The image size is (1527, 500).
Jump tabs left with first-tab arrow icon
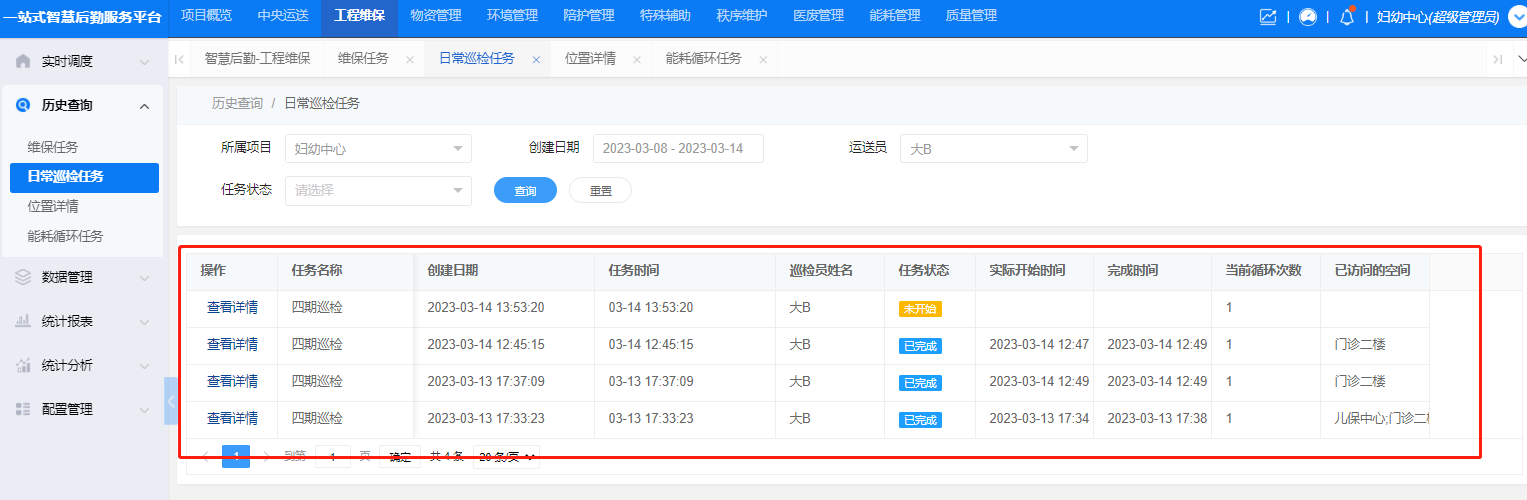pos(179,59)
